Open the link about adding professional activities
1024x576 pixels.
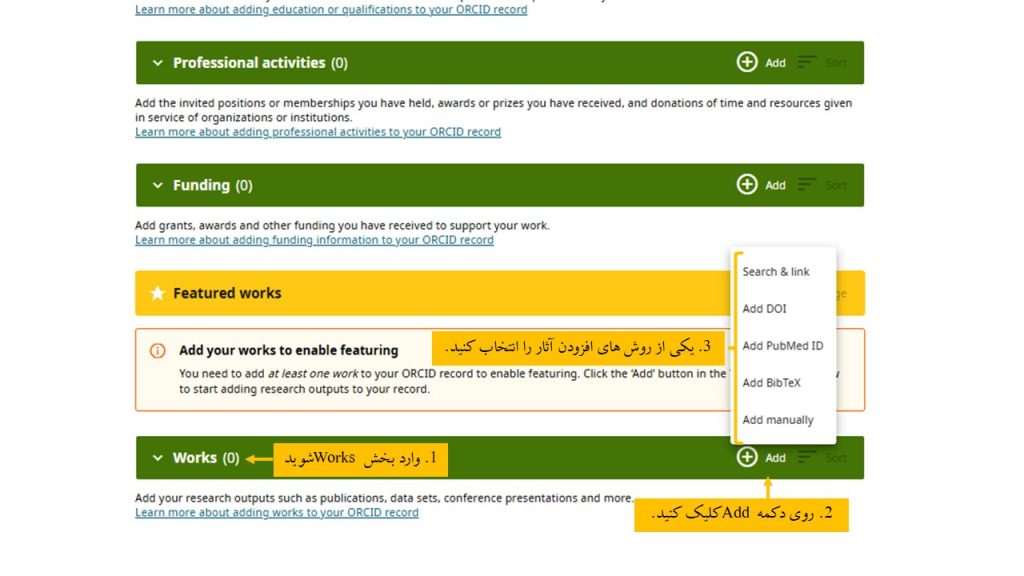318,131
